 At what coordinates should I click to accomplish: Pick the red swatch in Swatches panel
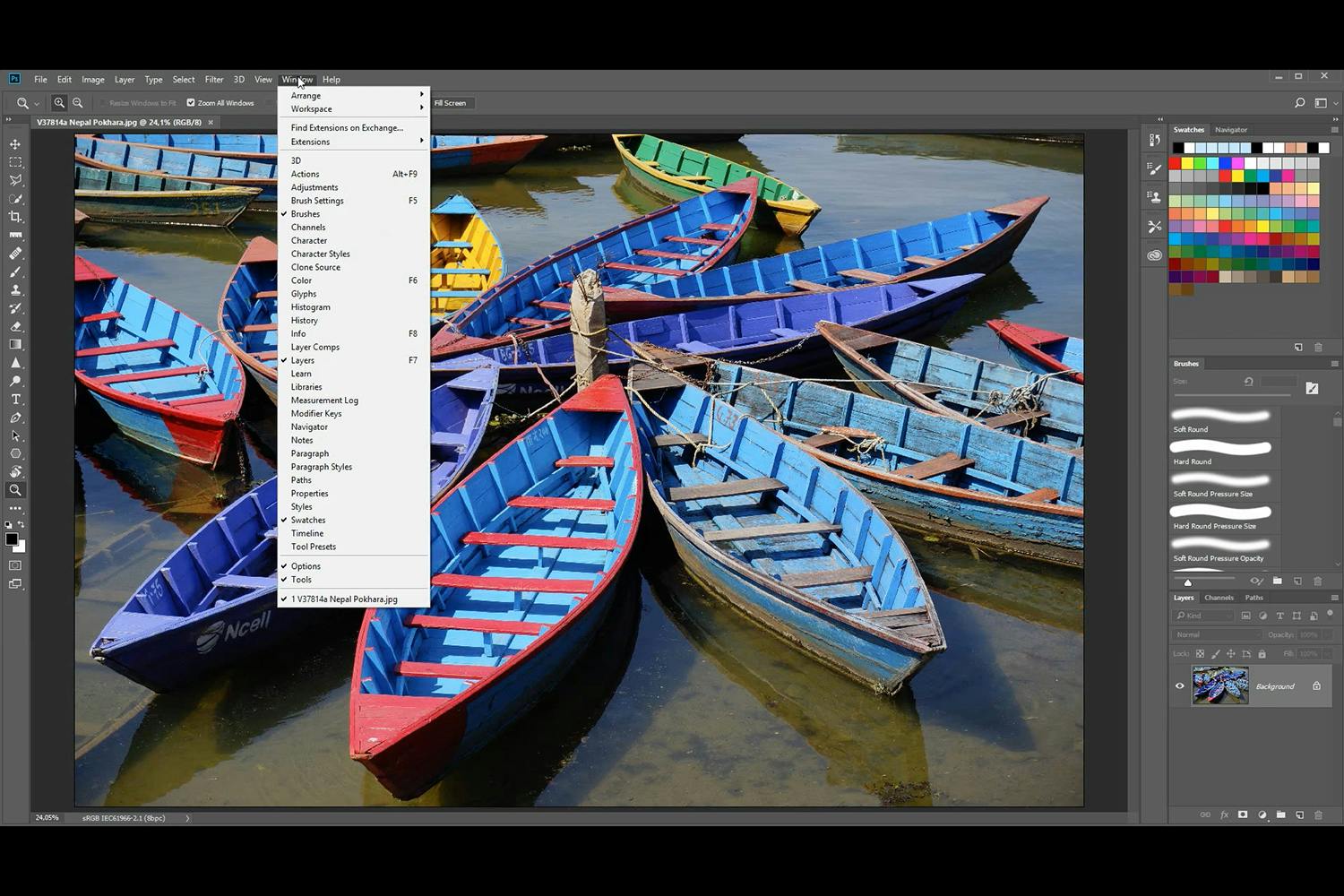click(1175, 163)
